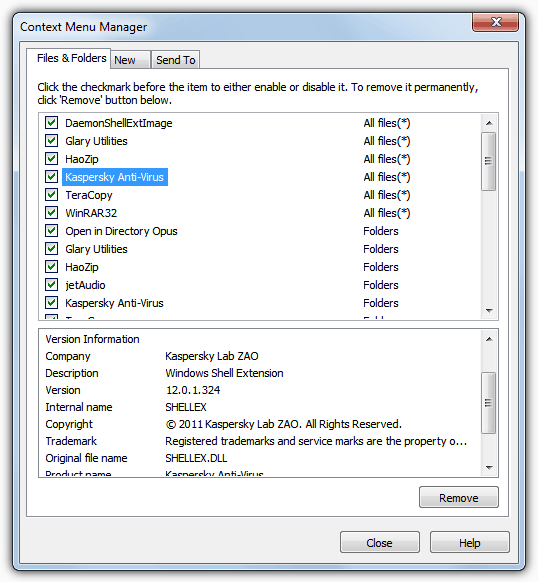Toggle Open in Directory Opus checkbox

[51, 230]
